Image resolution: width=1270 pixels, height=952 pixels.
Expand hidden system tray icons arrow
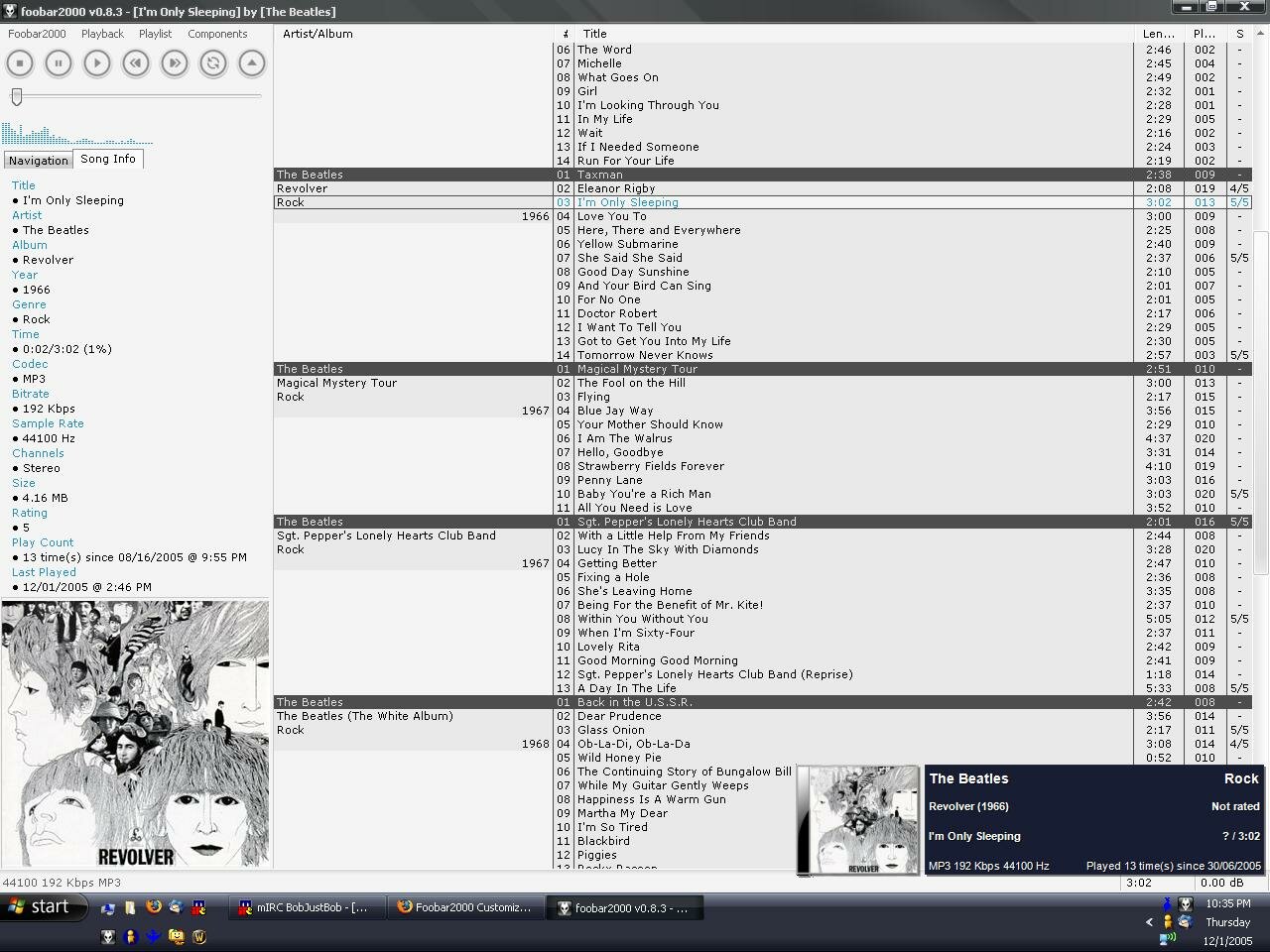pos(1149,922)
